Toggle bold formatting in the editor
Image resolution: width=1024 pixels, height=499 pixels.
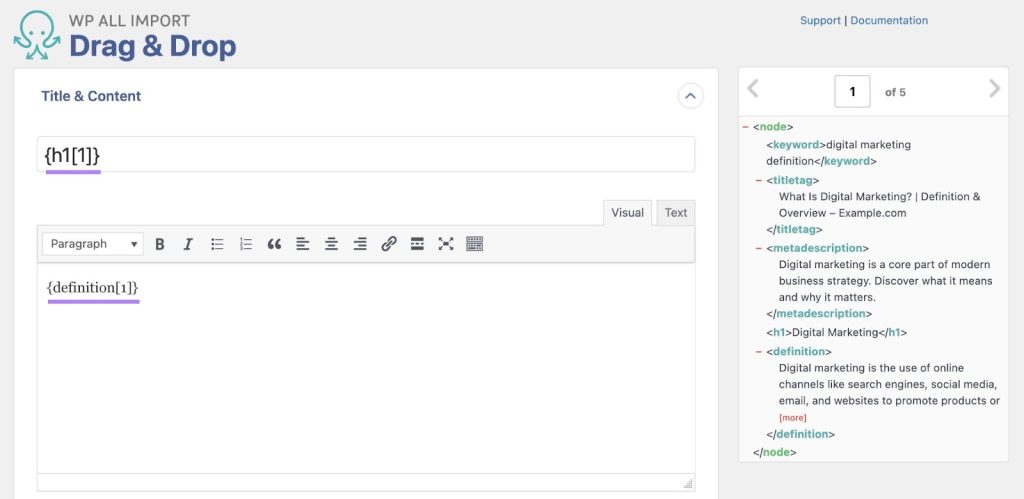point(159,244)
